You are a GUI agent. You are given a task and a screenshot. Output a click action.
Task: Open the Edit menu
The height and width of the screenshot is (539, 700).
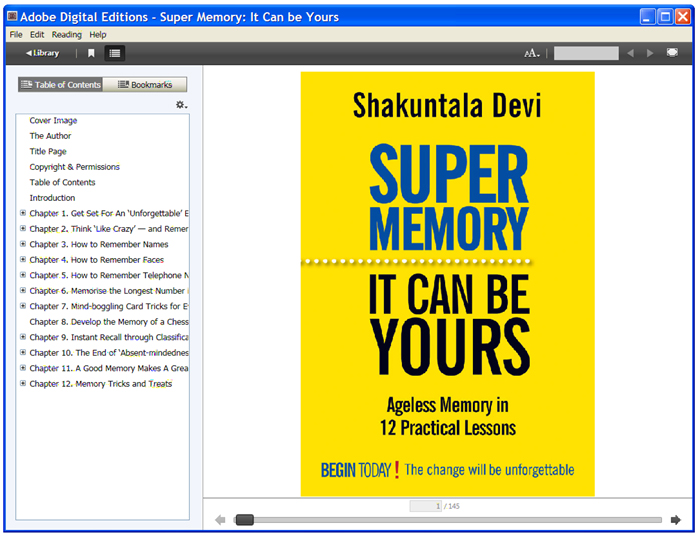[x=37, y=34]
